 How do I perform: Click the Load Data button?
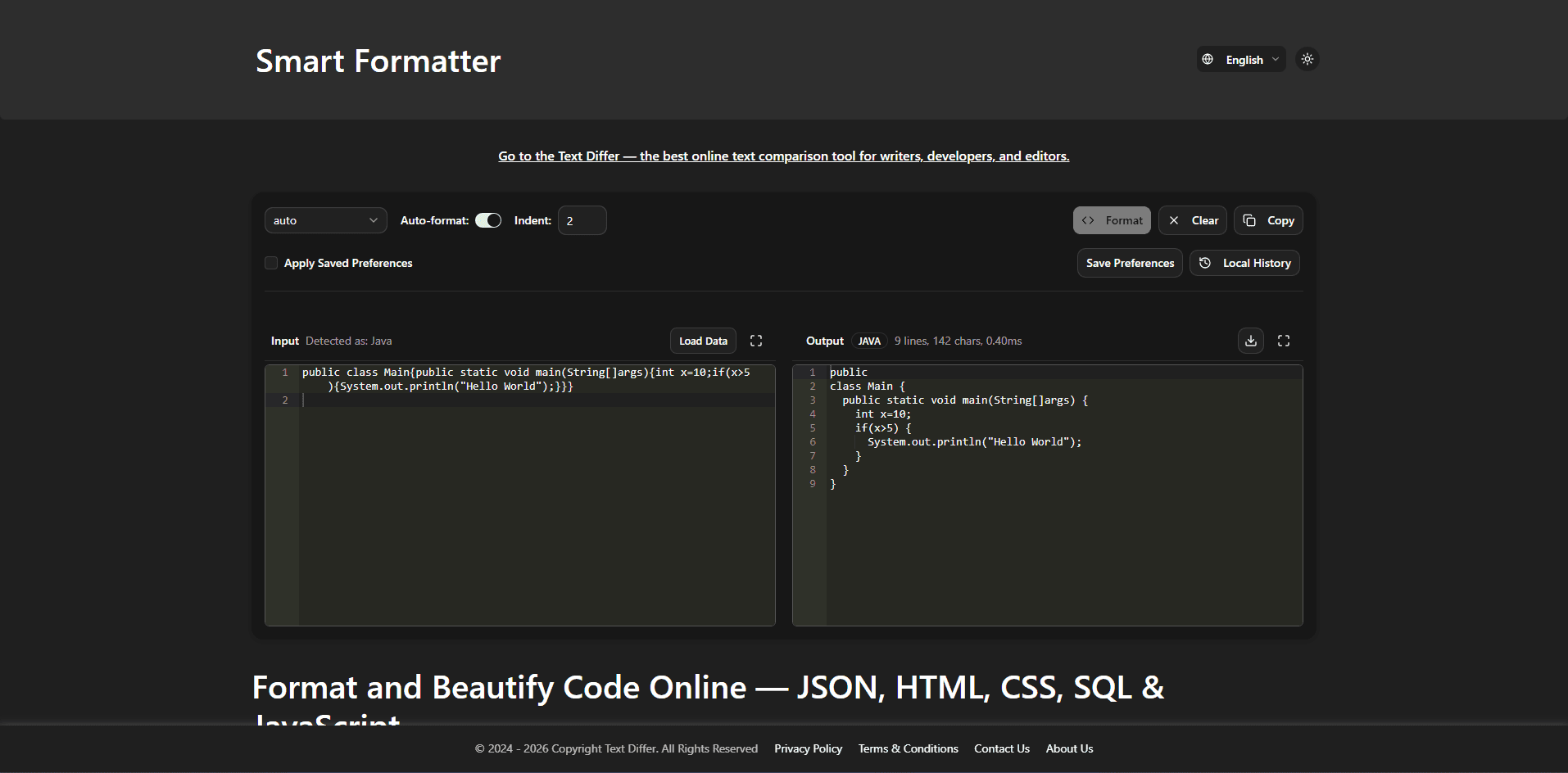point(703,341)
